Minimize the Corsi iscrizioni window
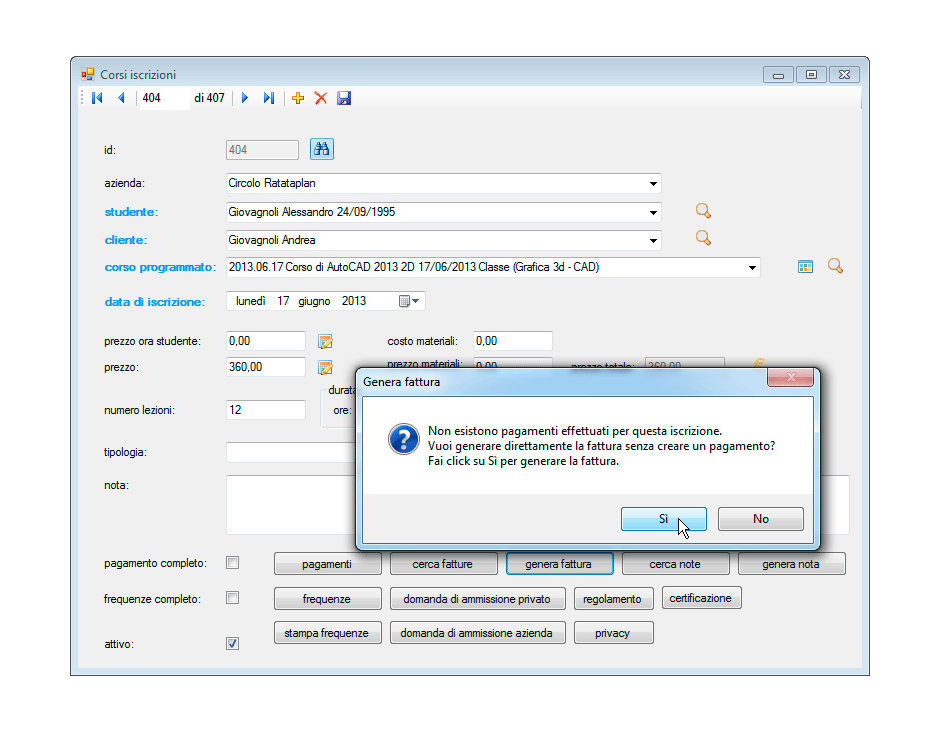This screenshot has height=732, width=940. [778, 74]
